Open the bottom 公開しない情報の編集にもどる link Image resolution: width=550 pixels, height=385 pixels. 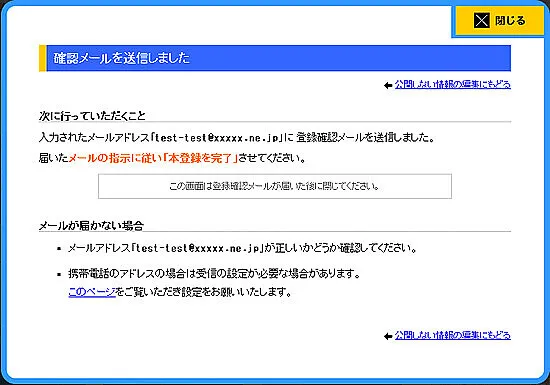tap(452, 335)
